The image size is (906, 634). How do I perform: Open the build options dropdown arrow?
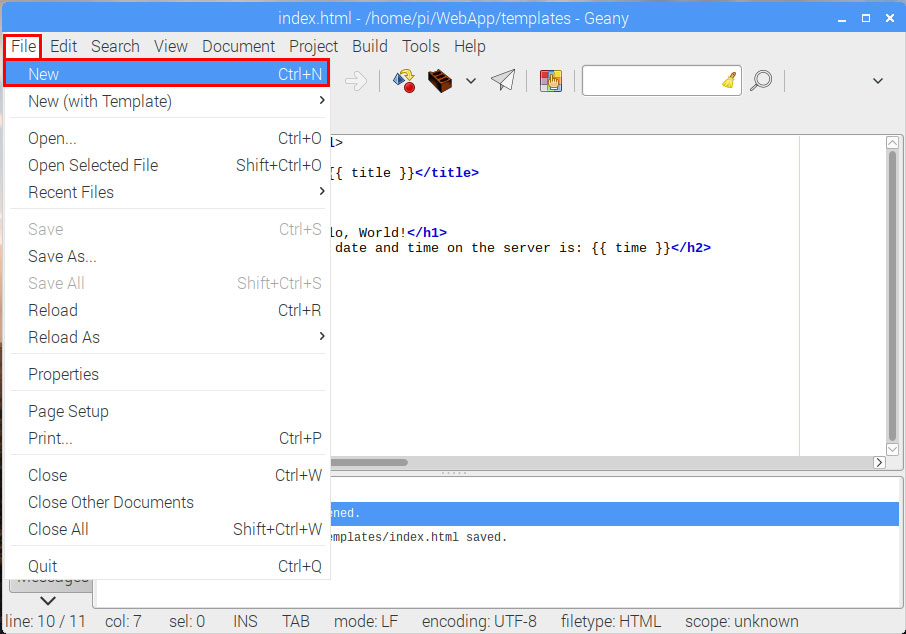click(470, 81)
